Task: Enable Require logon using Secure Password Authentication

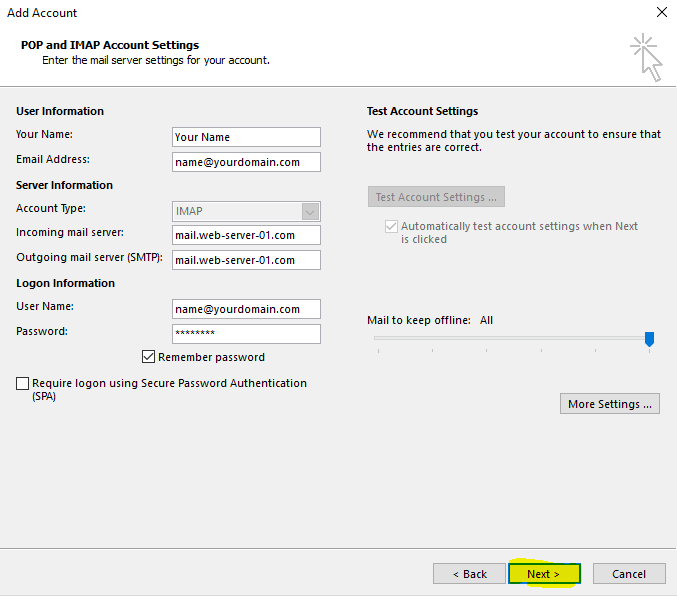Action: pos(23,384)
